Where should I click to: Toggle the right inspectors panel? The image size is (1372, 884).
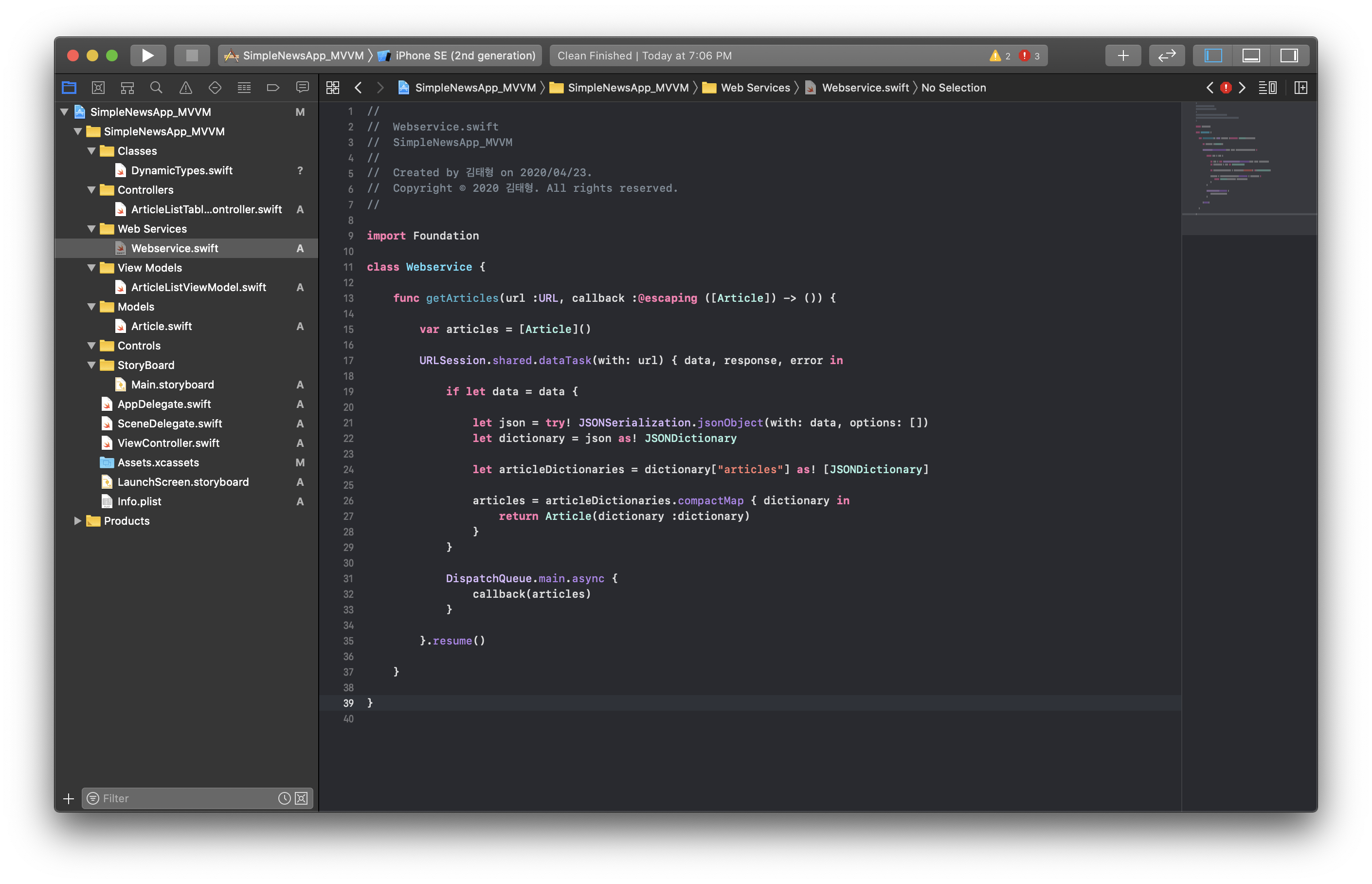pos(1289,55)
